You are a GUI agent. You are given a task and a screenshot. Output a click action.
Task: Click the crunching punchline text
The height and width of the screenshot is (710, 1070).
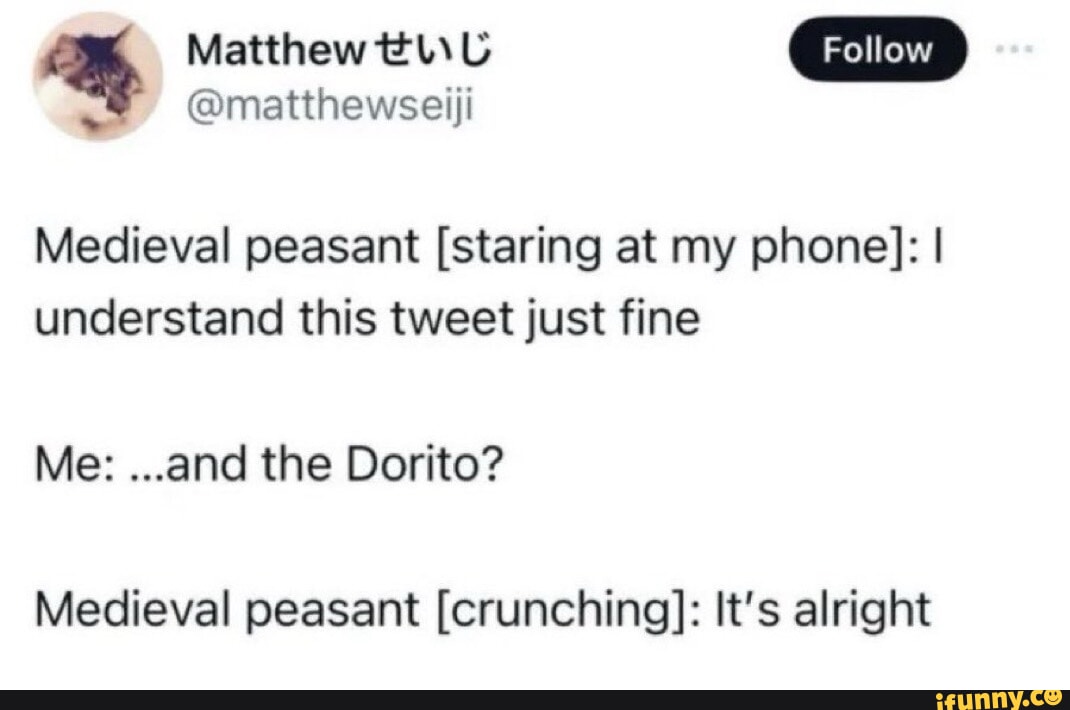(480, 609)
